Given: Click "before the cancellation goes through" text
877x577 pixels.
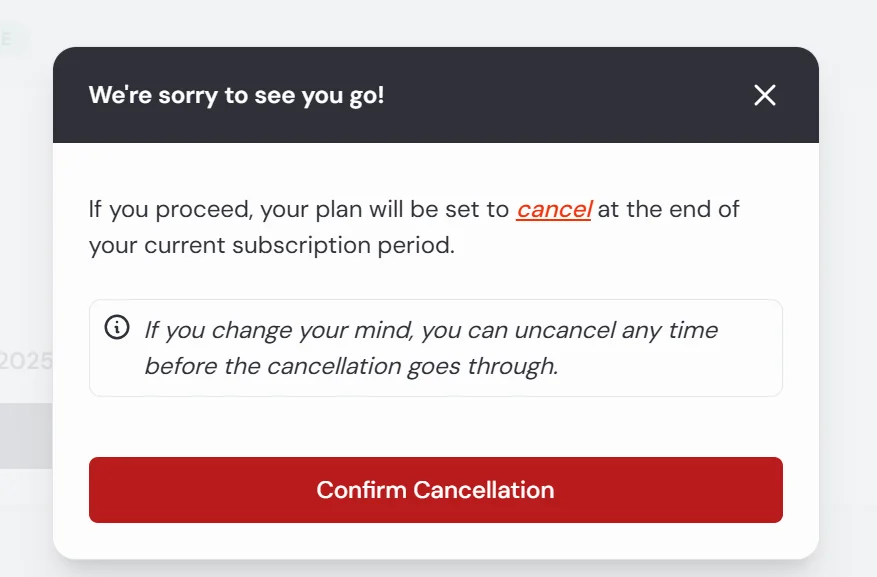Looking at the screenshot, I should (x=351, y=366).
